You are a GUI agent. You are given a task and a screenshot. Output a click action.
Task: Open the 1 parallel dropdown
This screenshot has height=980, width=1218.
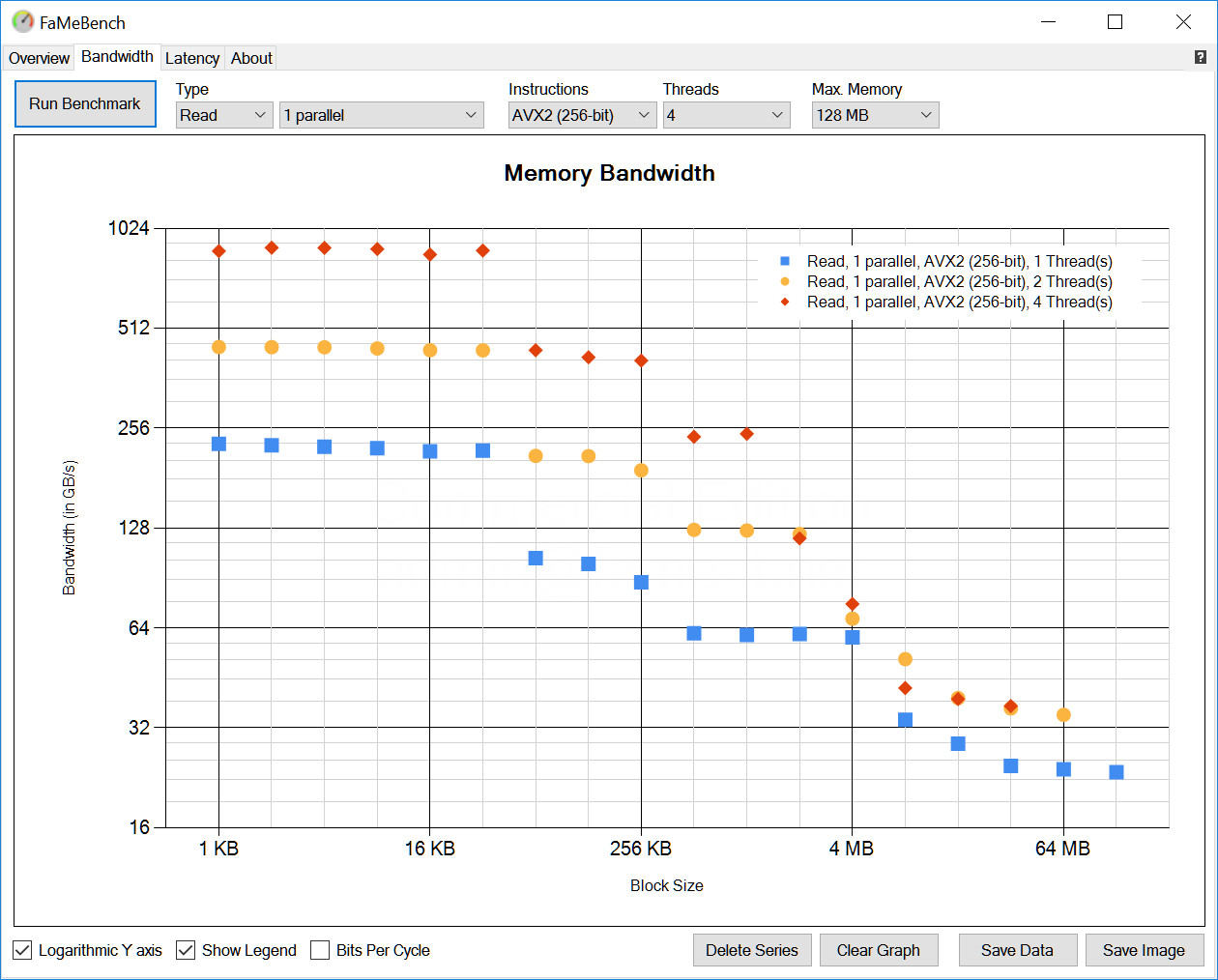coord(381,115)
